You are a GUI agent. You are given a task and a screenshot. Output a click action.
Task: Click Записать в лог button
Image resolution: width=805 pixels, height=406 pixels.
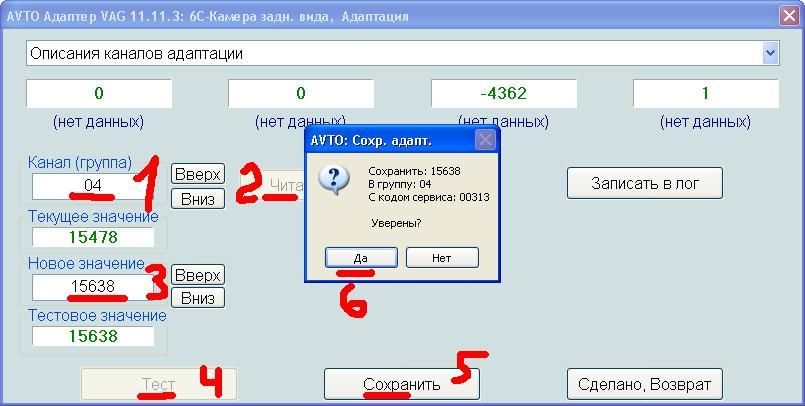[644, 183]
